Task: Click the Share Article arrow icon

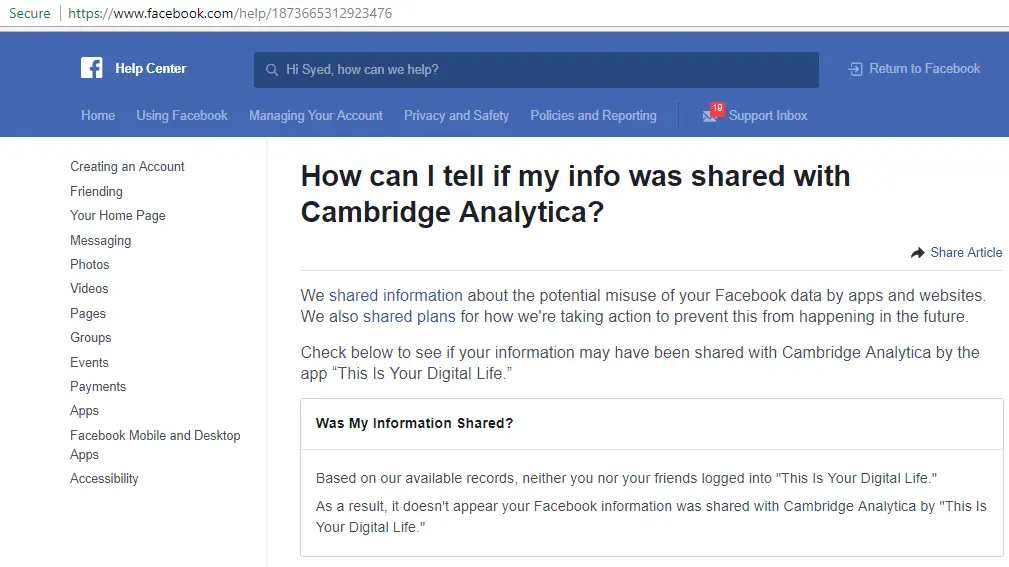Action: coord(918,253)
